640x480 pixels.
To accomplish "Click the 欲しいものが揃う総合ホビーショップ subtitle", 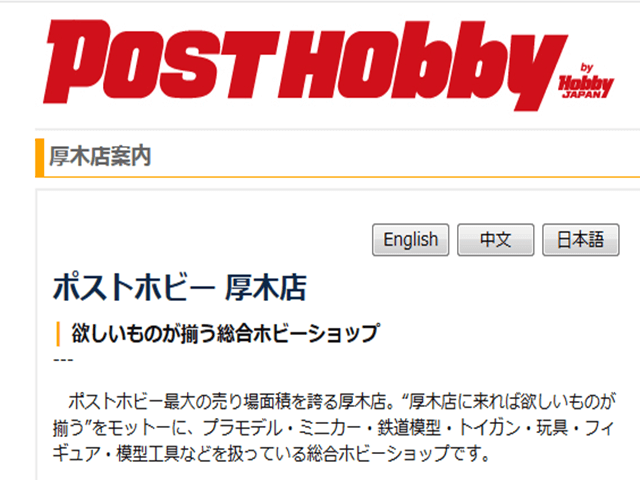I will [x=225, y=333].
